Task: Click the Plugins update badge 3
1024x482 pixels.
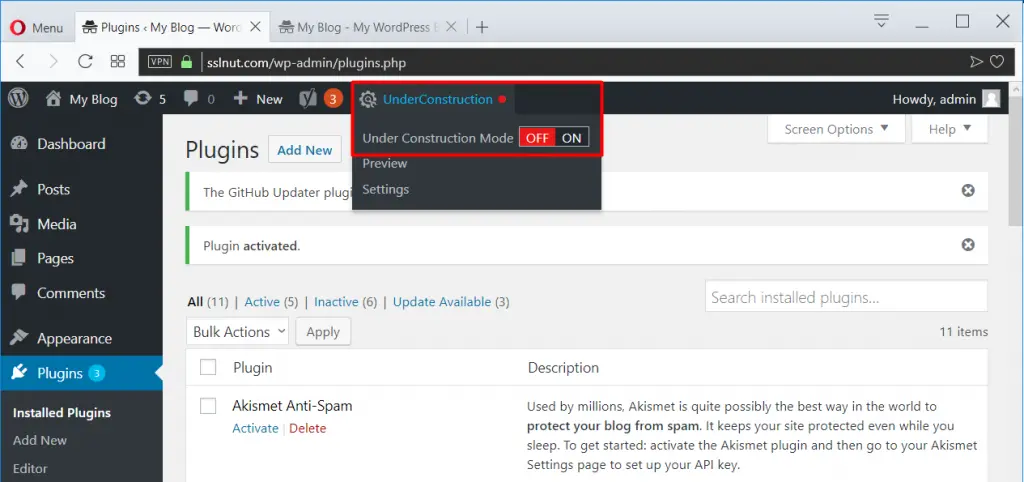Action: [97, 374]
